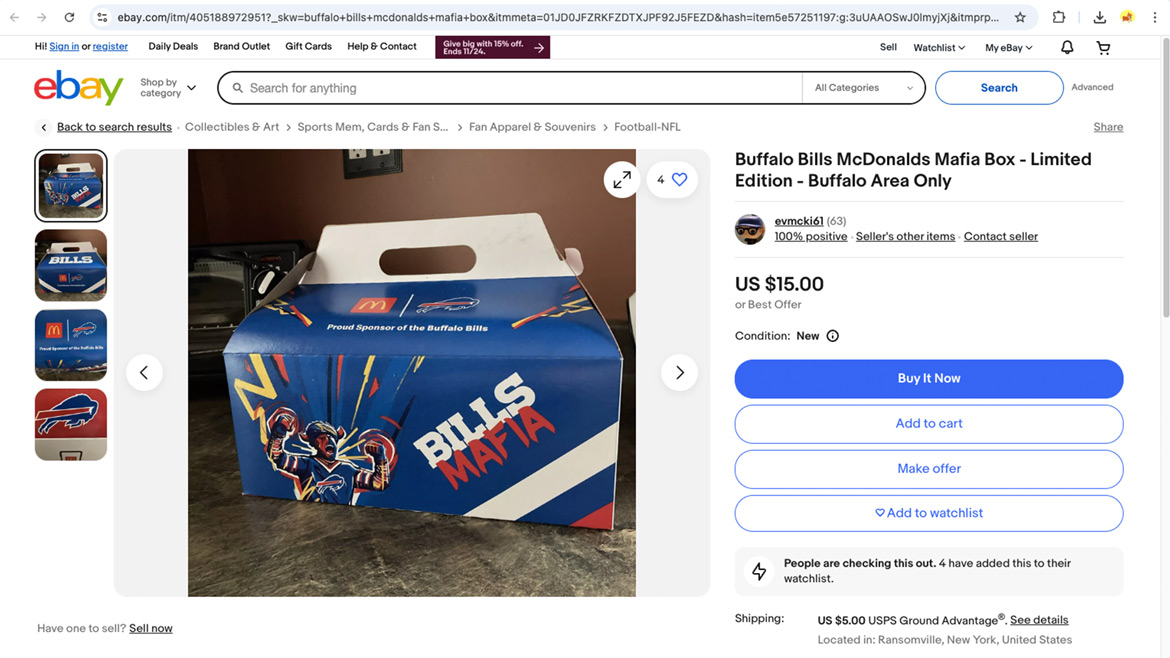Click the condition info icon next to New
1170x658 pixels.
pyautogui.click(x=832, y=336)
